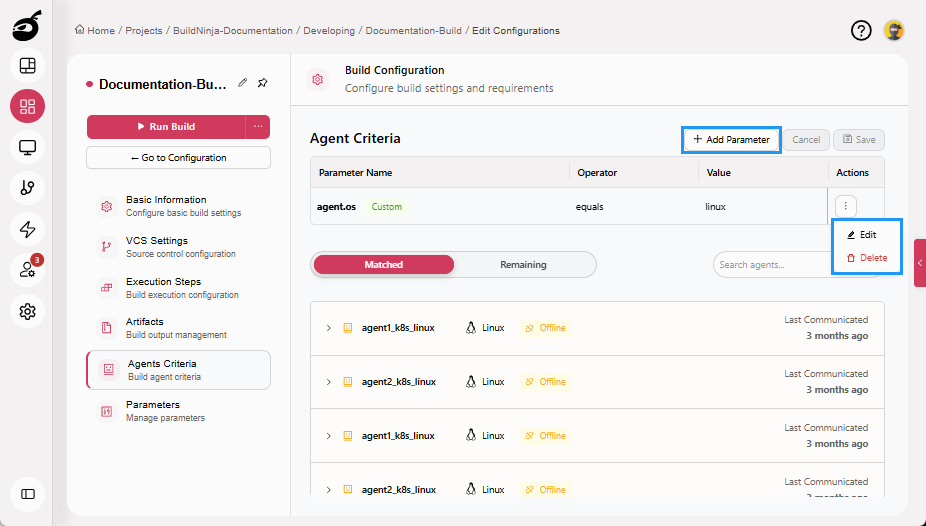Click the first agent1_k8s_linux agent icon
The image size is (926, 526).
pos(348,328)
